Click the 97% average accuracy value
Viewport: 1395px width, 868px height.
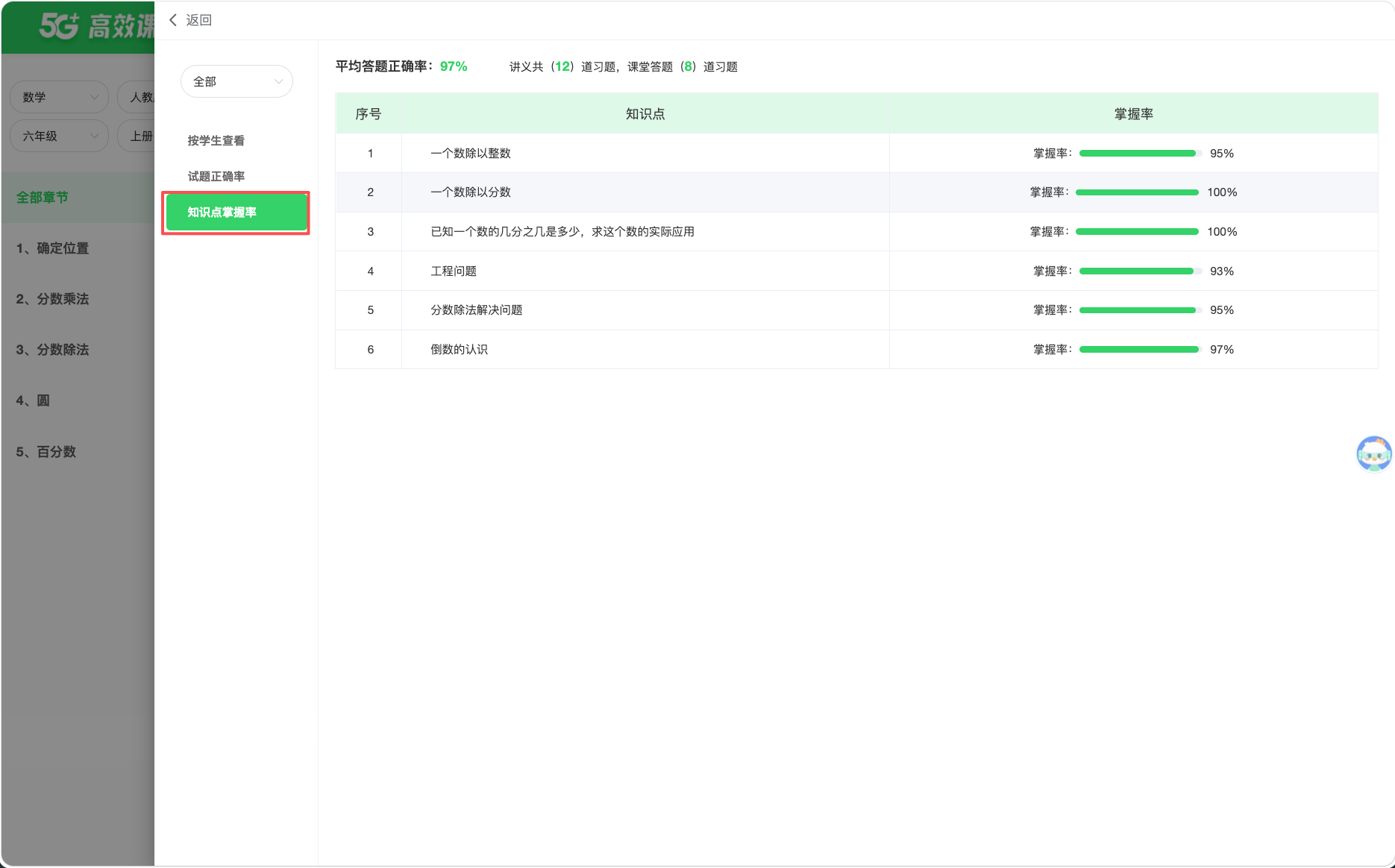point(454,66)
